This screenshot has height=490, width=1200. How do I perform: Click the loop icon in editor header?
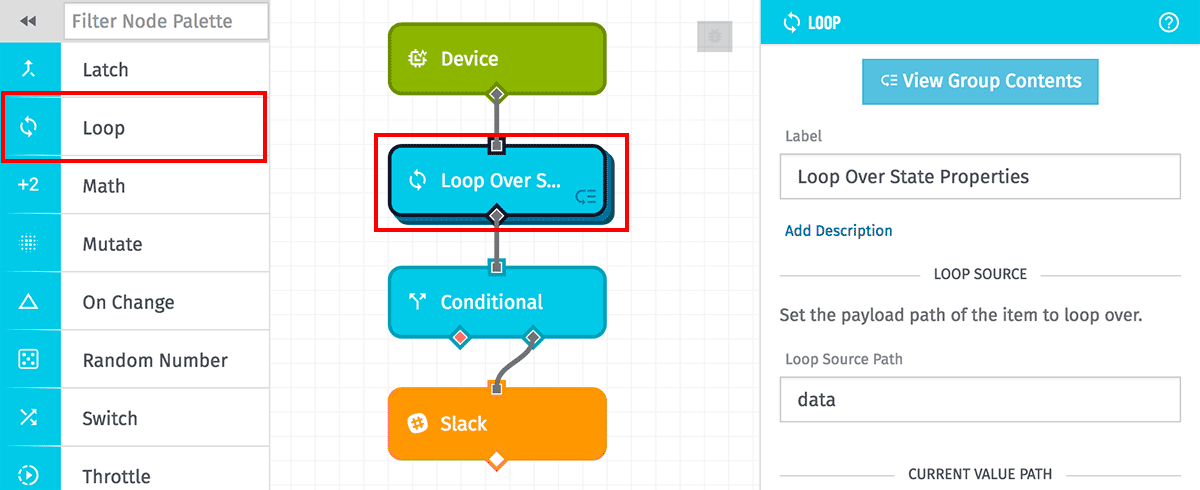(792, 22)
